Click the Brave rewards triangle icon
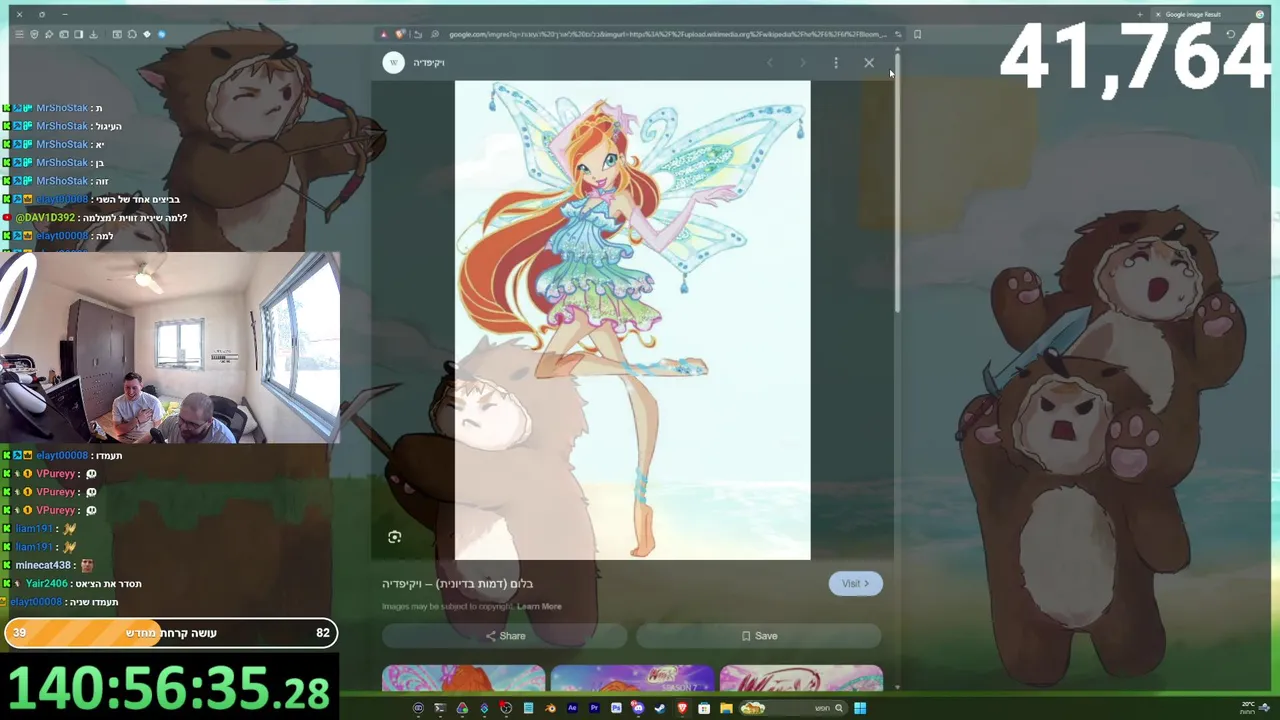 [x=383, y=34]
